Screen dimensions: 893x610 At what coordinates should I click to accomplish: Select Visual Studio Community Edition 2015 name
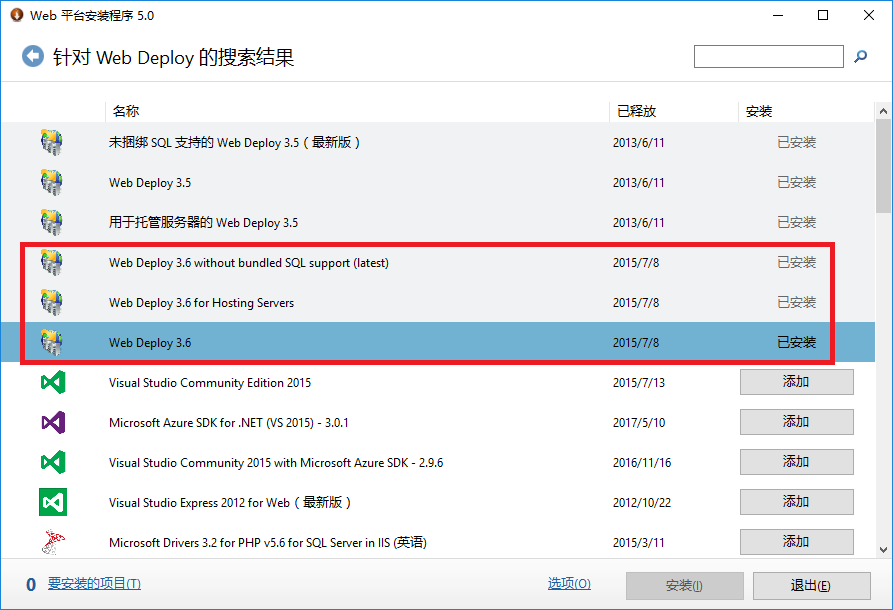(210, 382)
